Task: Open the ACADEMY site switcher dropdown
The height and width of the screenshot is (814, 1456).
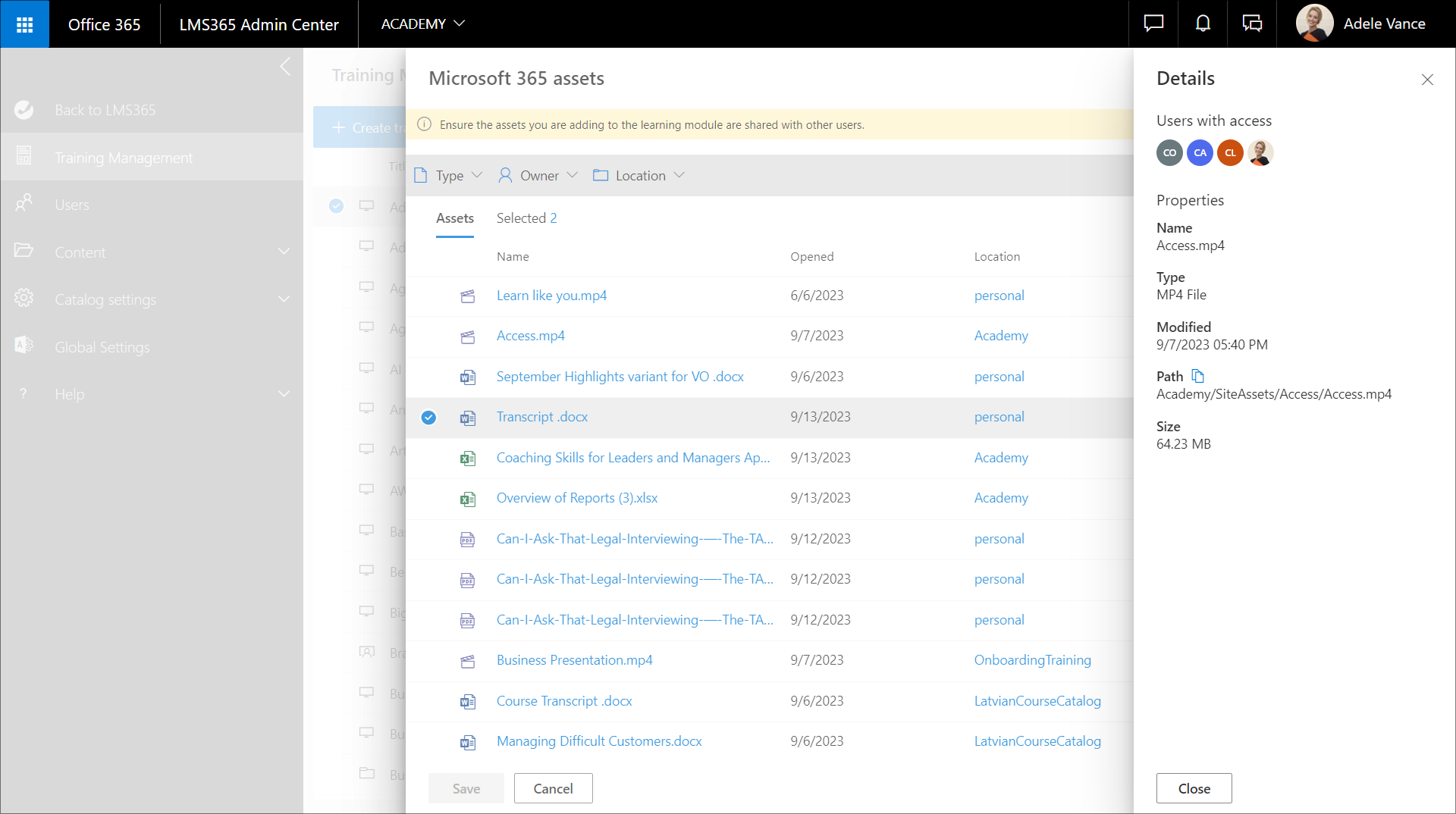Action: 422,24
